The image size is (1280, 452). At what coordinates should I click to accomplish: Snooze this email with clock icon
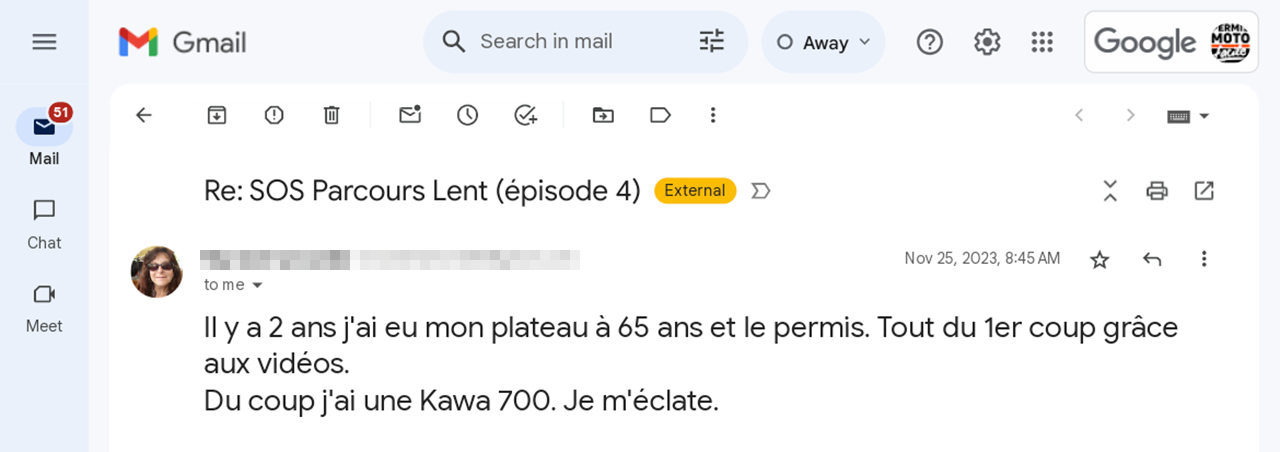467,115
